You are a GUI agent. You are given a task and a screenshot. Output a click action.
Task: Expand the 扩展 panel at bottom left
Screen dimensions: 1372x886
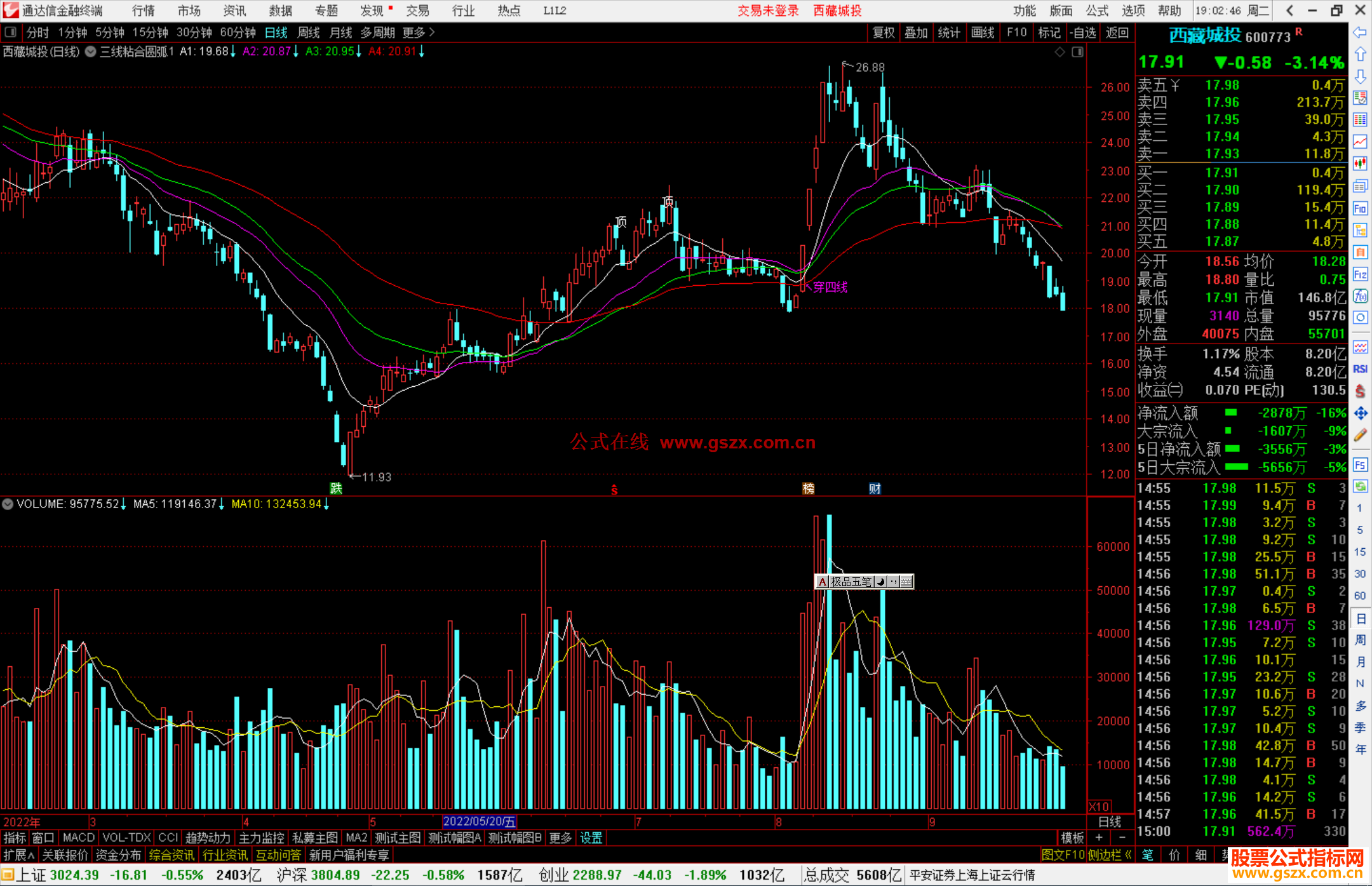pyautogui.click(x=19, y=855)
